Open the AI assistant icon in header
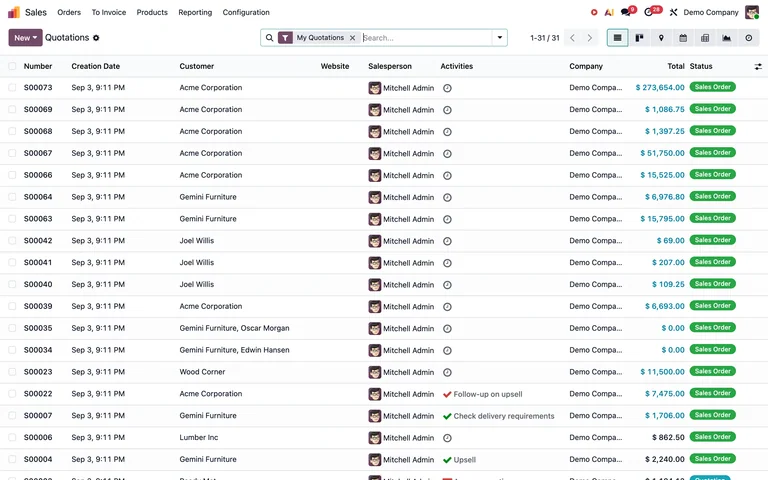This screenshot has height=480, width=768. [x=609, y=12]
